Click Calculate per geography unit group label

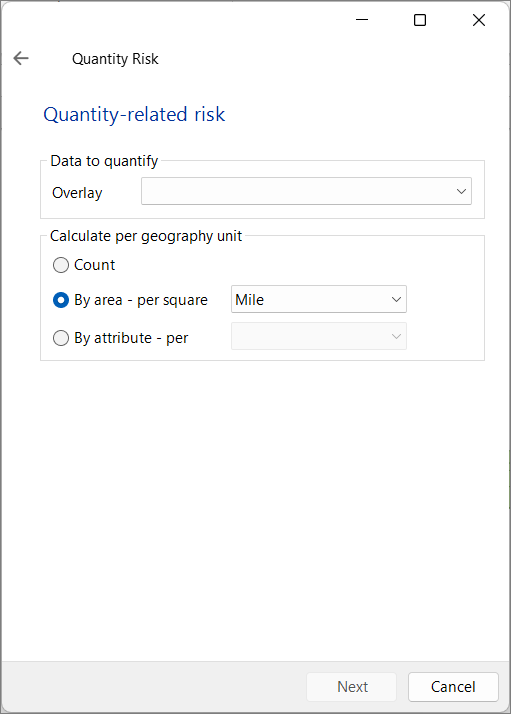tap(146, 236)
